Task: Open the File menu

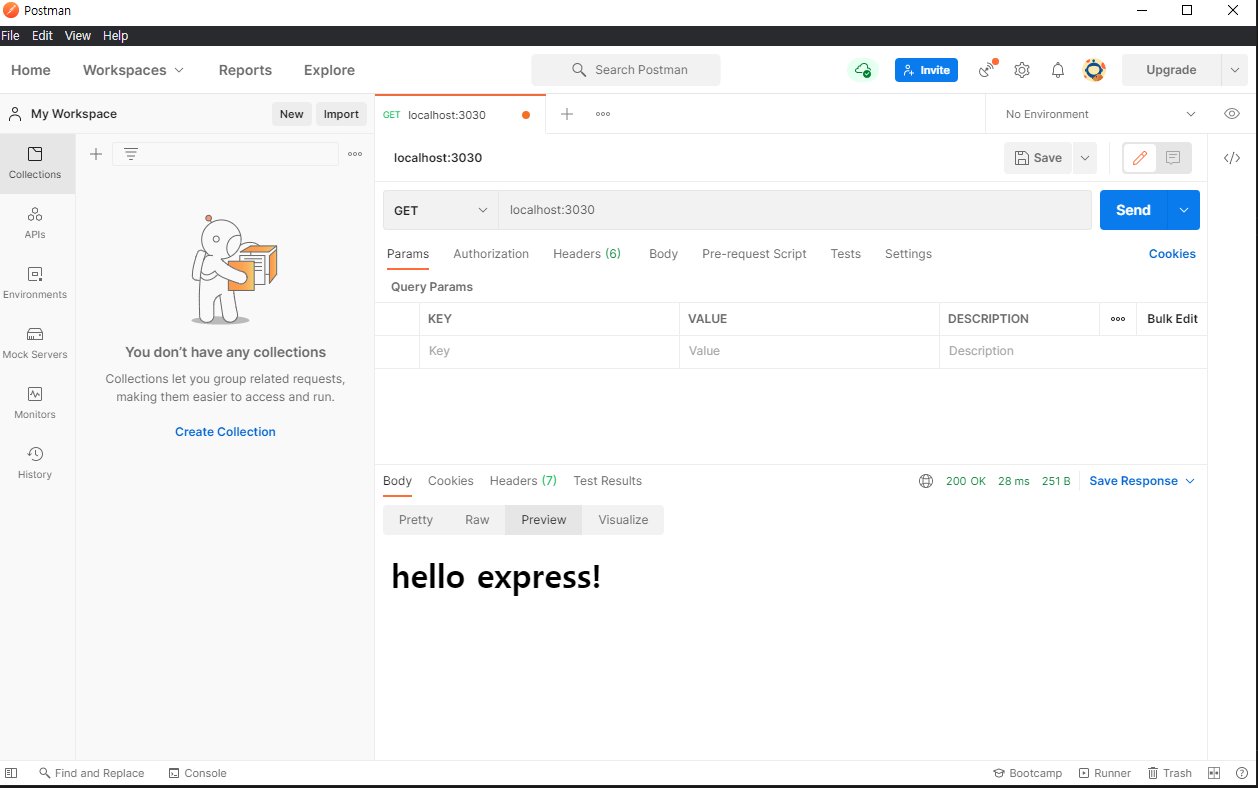Action: (x=10, y=35)
